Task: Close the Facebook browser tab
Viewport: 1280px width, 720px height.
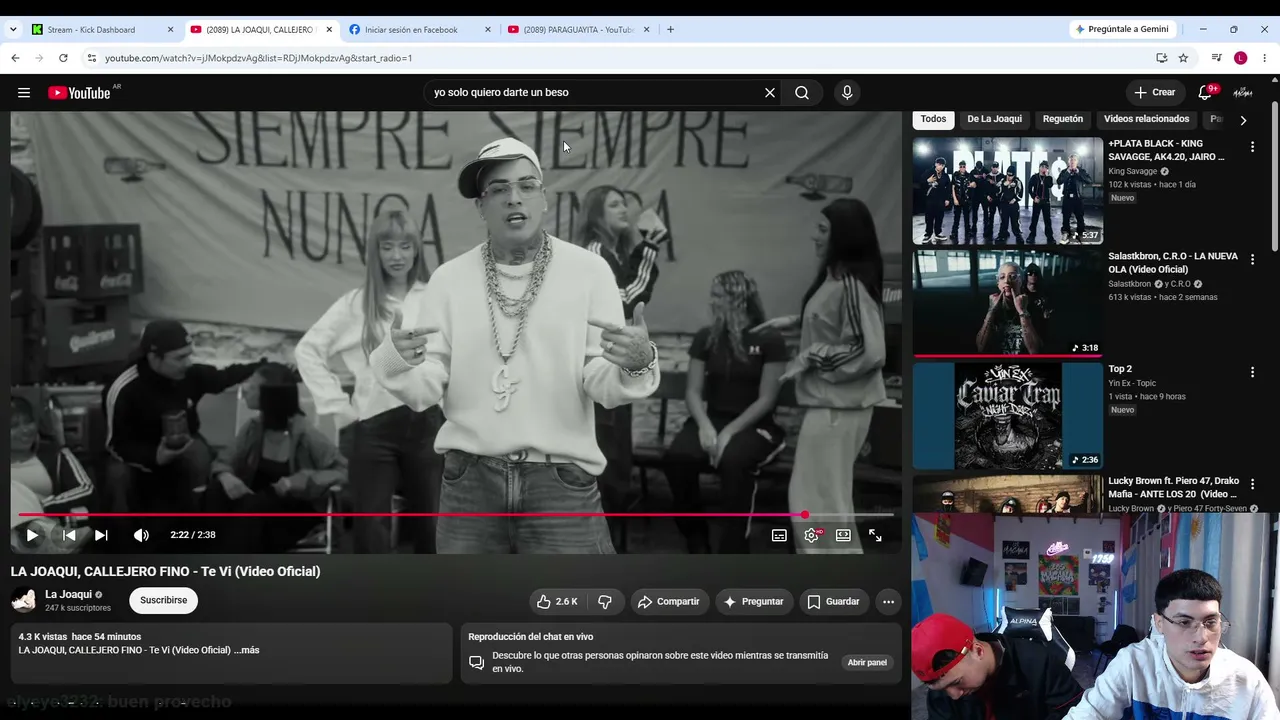Action: (488, 30)
